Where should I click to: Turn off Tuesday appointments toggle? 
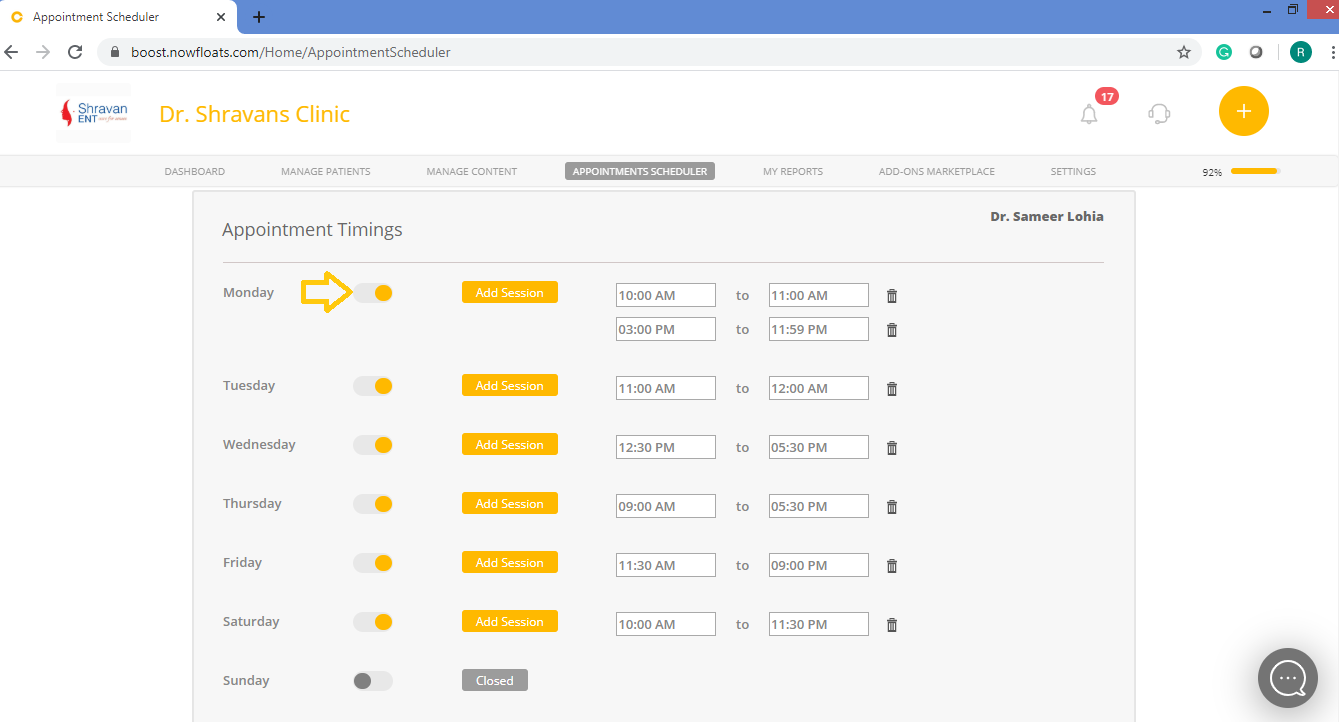(373, 386)
